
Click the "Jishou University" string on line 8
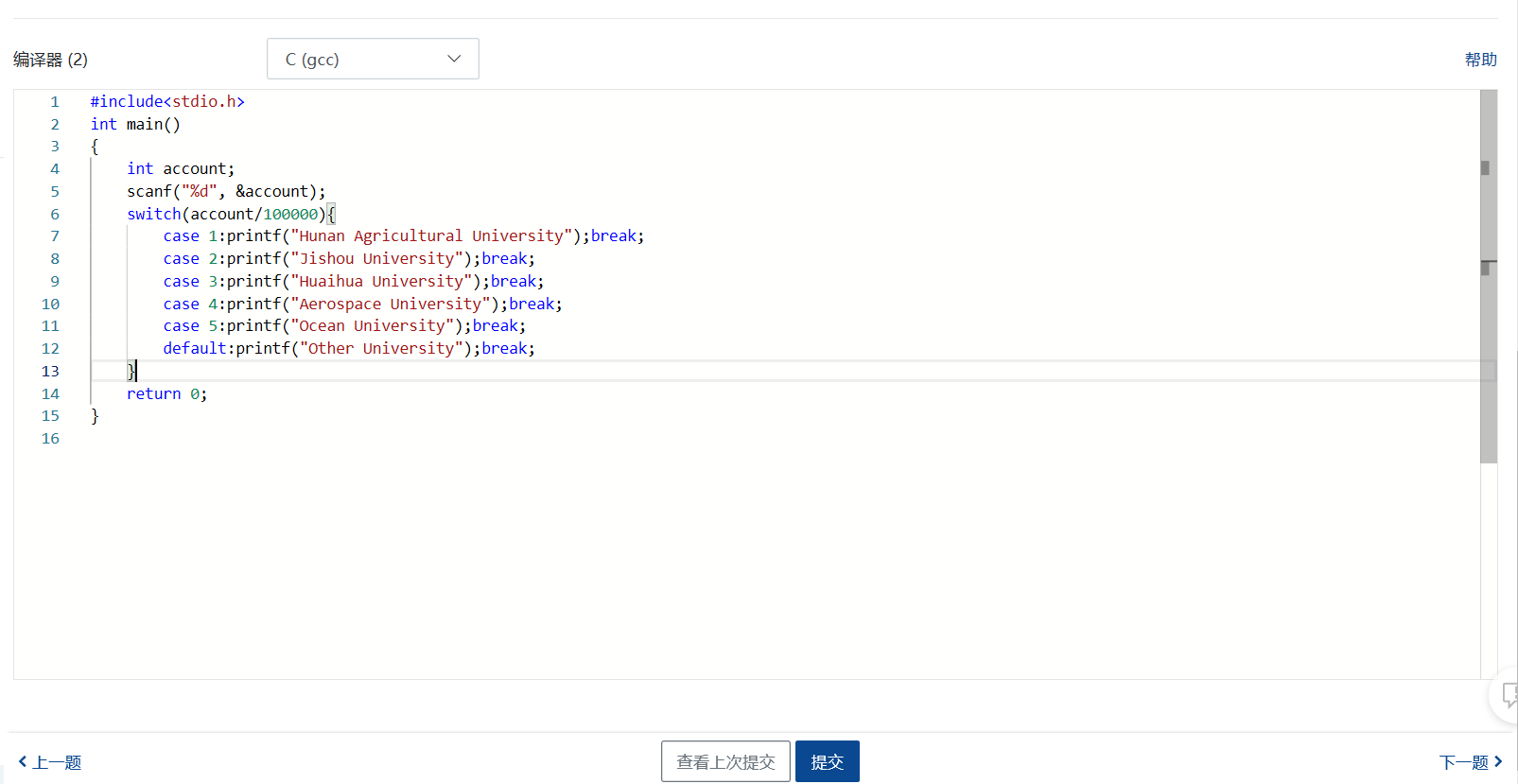[381, 258]
